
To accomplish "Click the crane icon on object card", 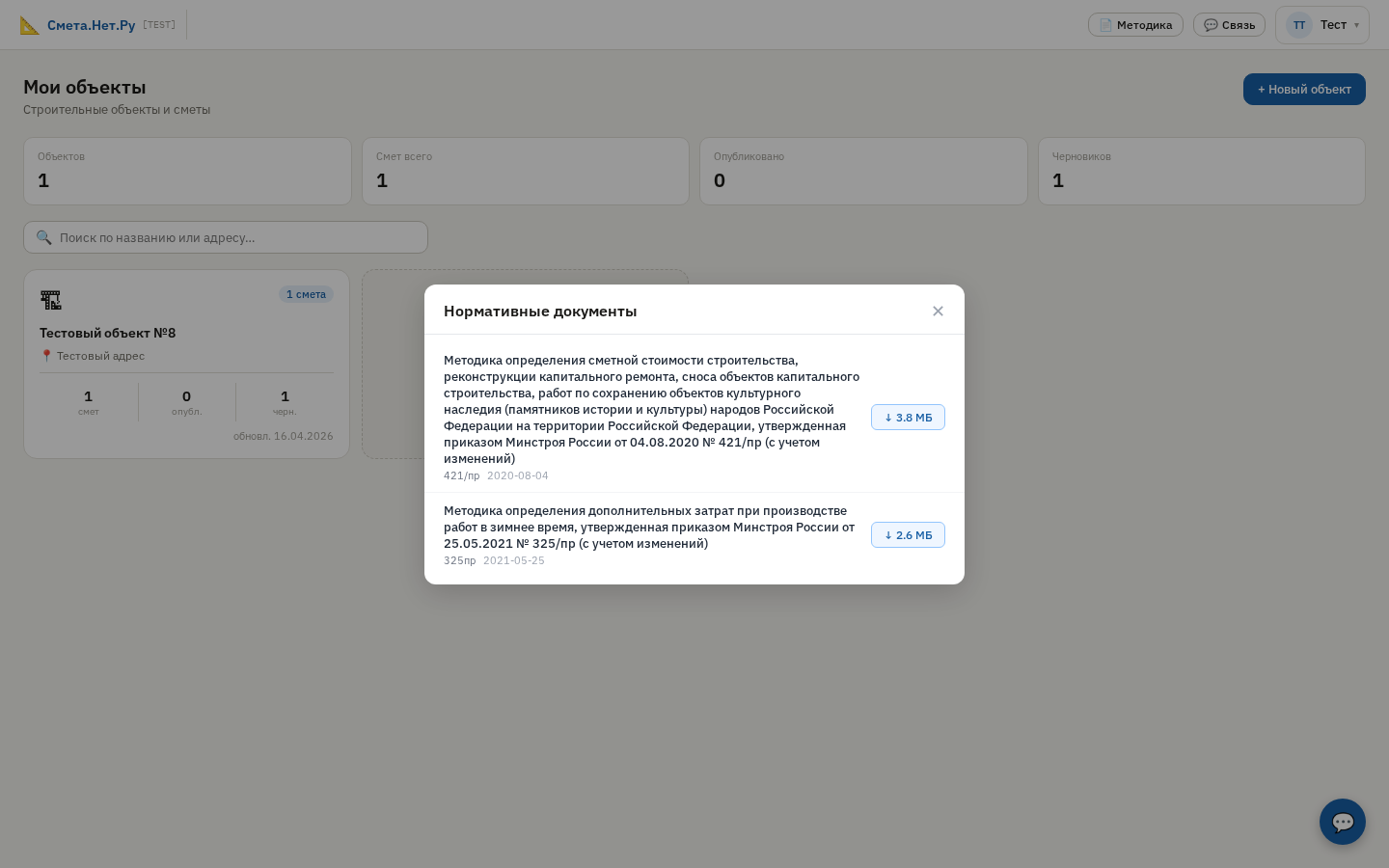I will [x=51, y=300].
